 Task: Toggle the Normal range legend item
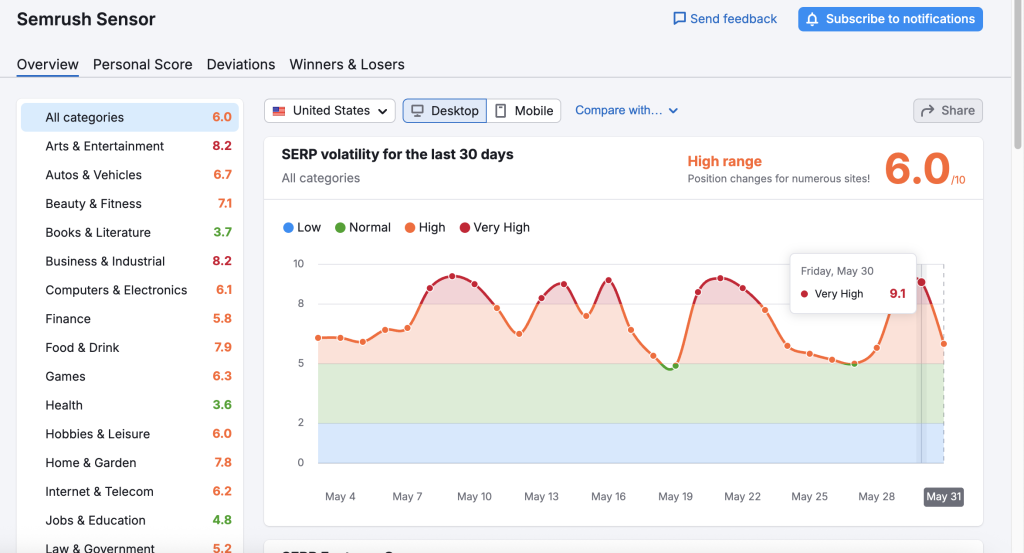coord(362,228)
